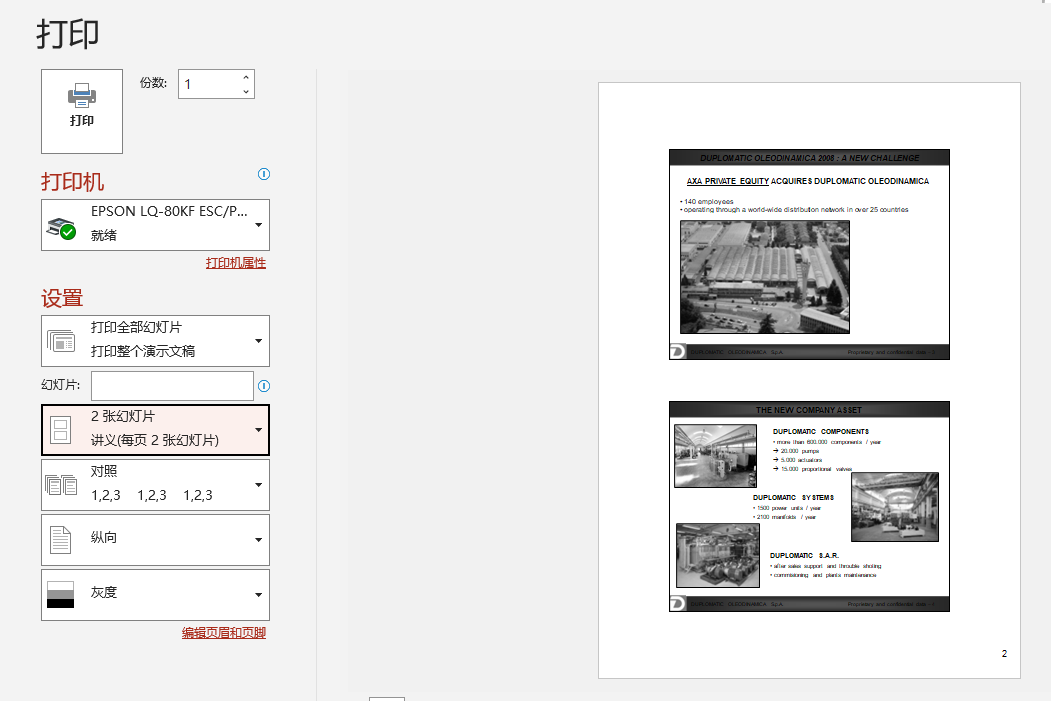Expand the 打印全部幻灯片 range dropdown
Viewport: 1051px width, 701px height.
tap(156, 341)
